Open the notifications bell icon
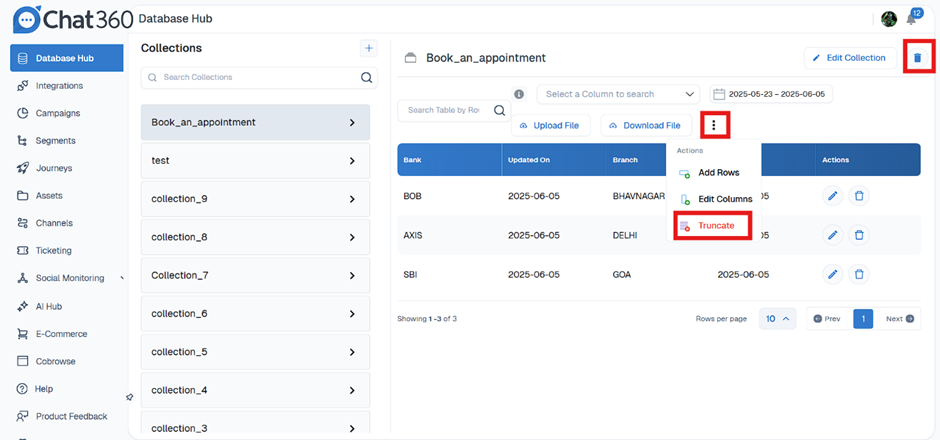This screenshot has height=440, width=940. [912, 19]
